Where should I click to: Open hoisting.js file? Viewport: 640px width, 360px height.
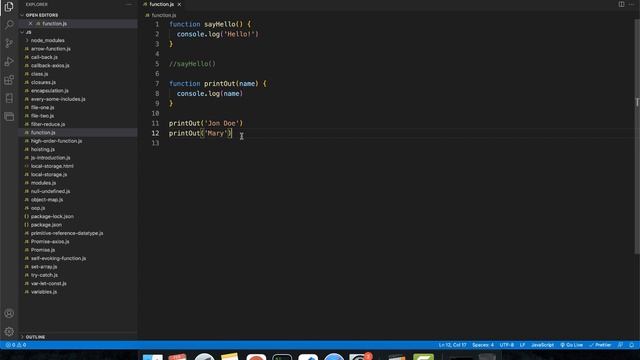coord(42,149)
